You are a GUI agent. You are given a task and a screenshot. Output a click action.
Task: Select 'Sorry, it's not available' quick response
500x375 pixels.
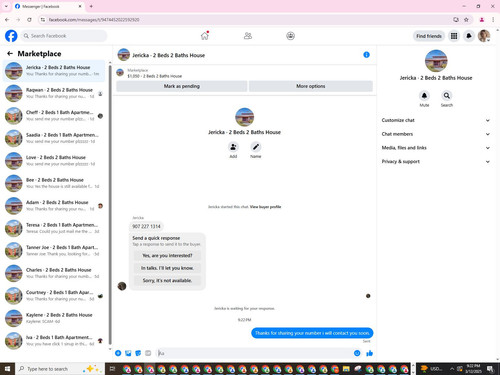click(x=167, y=280)
